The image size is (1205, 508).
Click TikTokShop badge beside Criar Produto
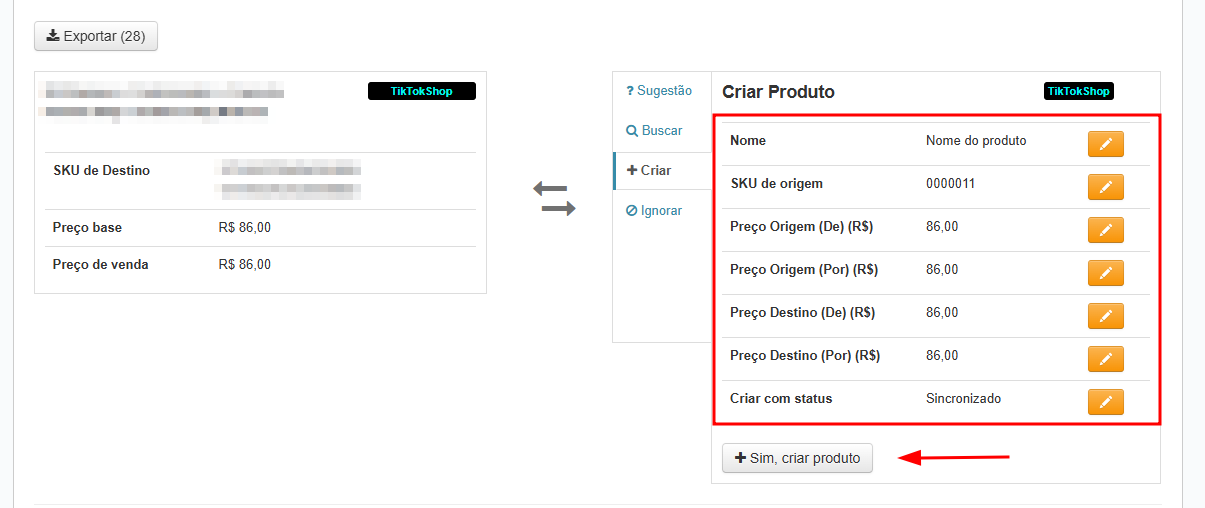(1079, 91)
